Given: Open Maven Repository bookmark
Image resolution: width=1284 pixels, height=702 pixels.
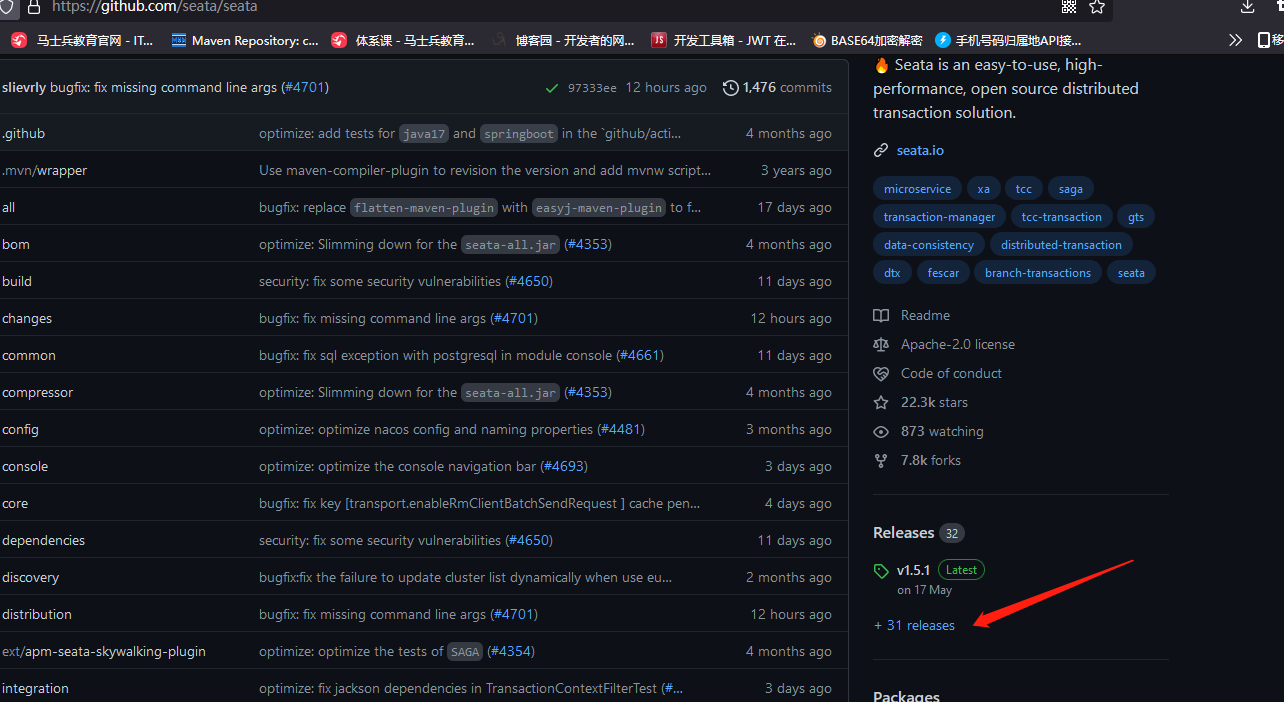Looking at the screenshot, I should pos(245,40).
